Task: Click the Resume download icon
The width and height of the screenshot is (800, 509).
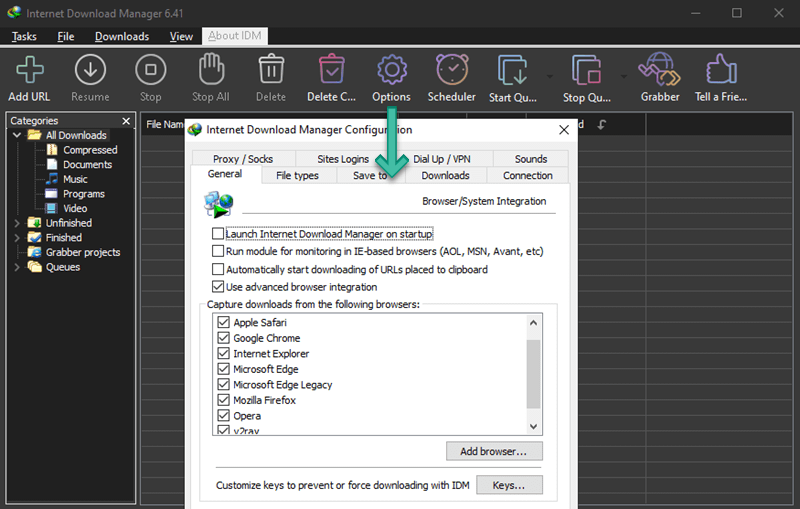Action: coord(90,69)
